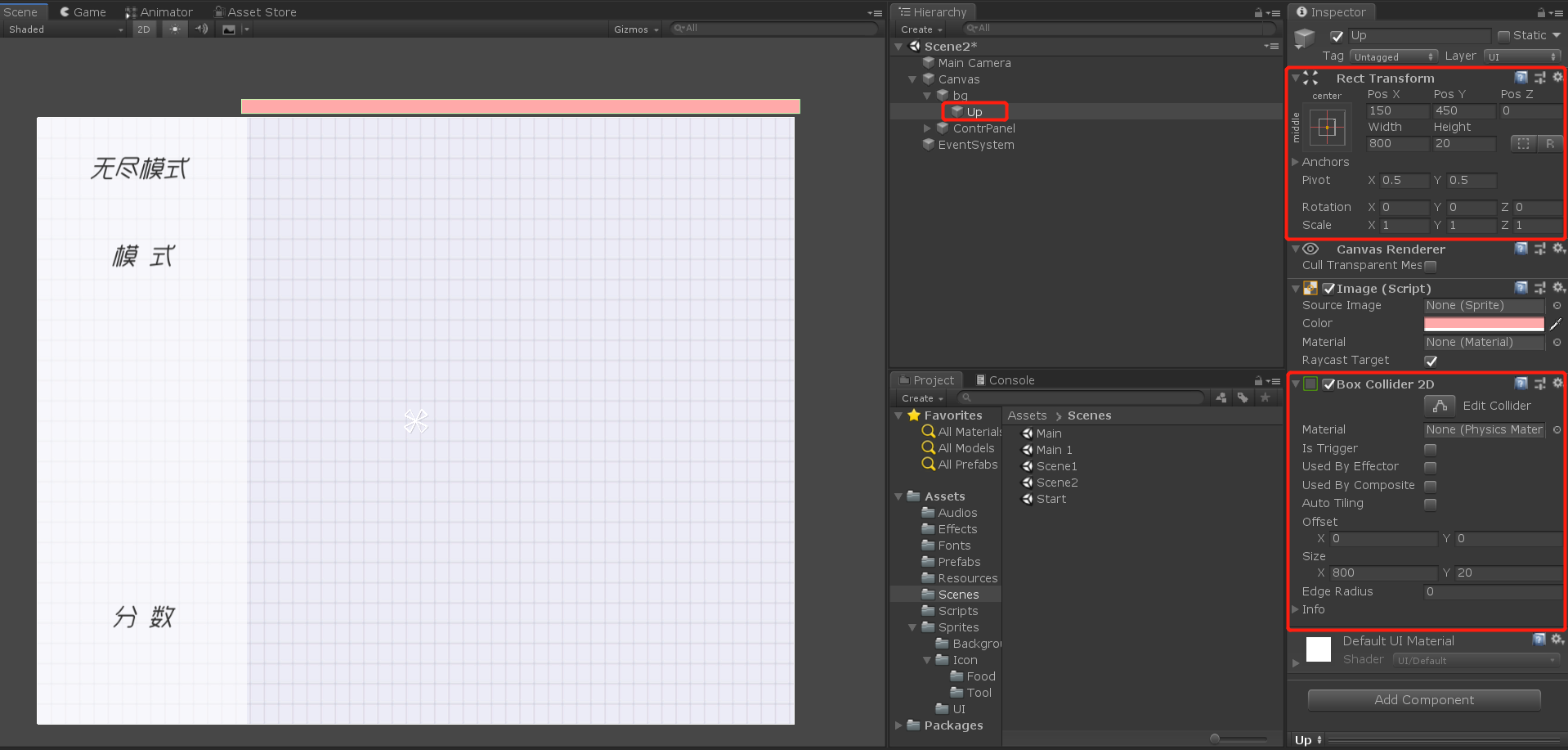The width and height of the screenshot is (1568, 750).
Task: Open Rect Transform settings gear
Action: [x=1557, y=77]
